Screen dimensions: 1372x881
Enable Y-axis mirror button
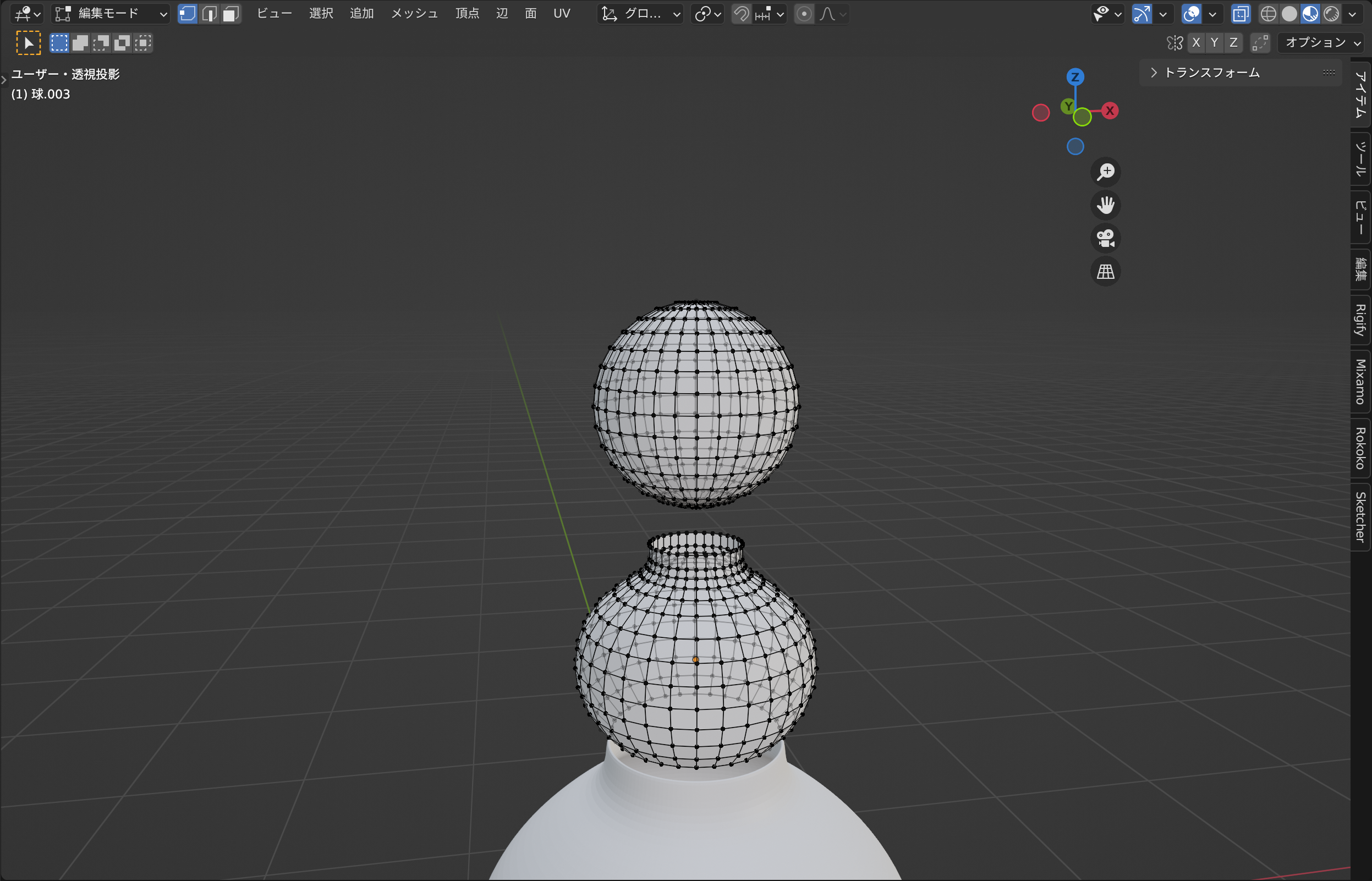coord(1215,43)
